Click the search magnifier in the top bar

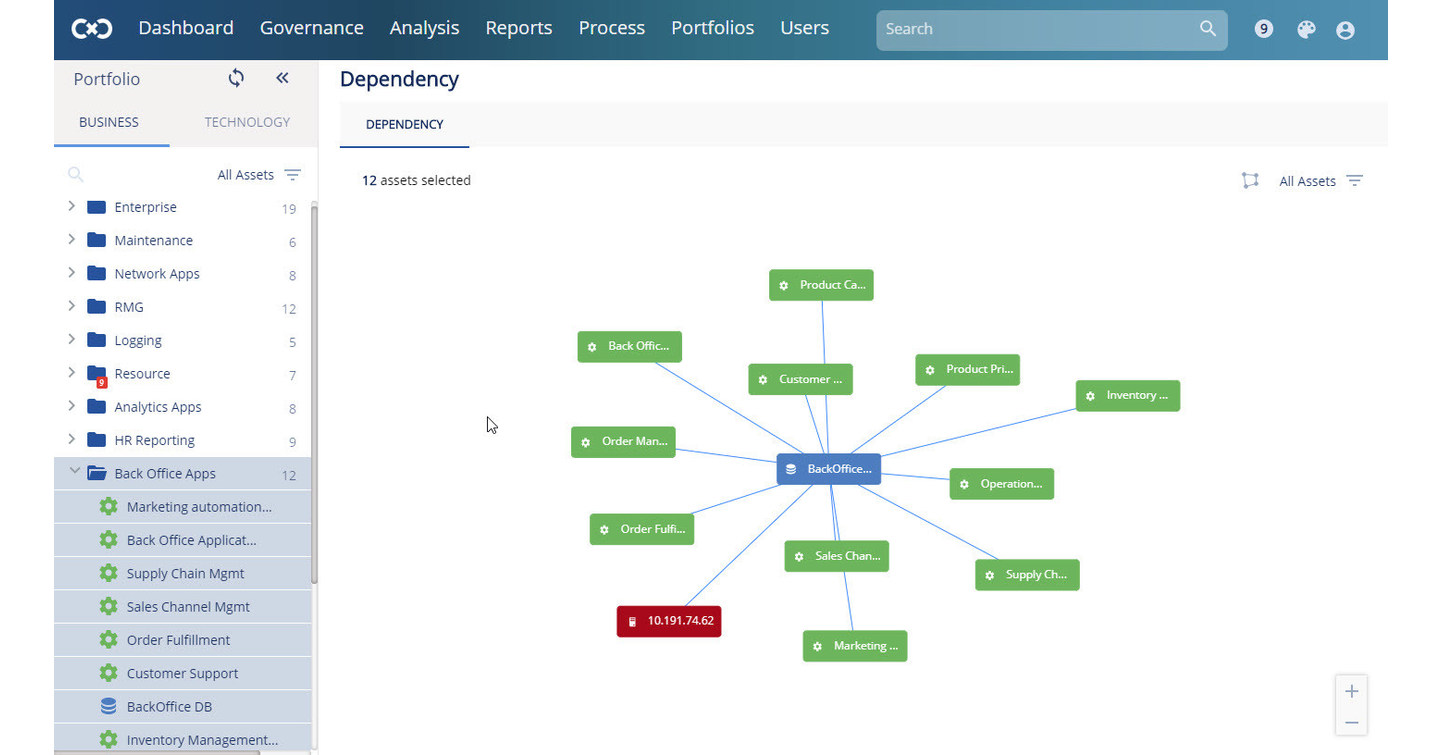point(1207,29)
